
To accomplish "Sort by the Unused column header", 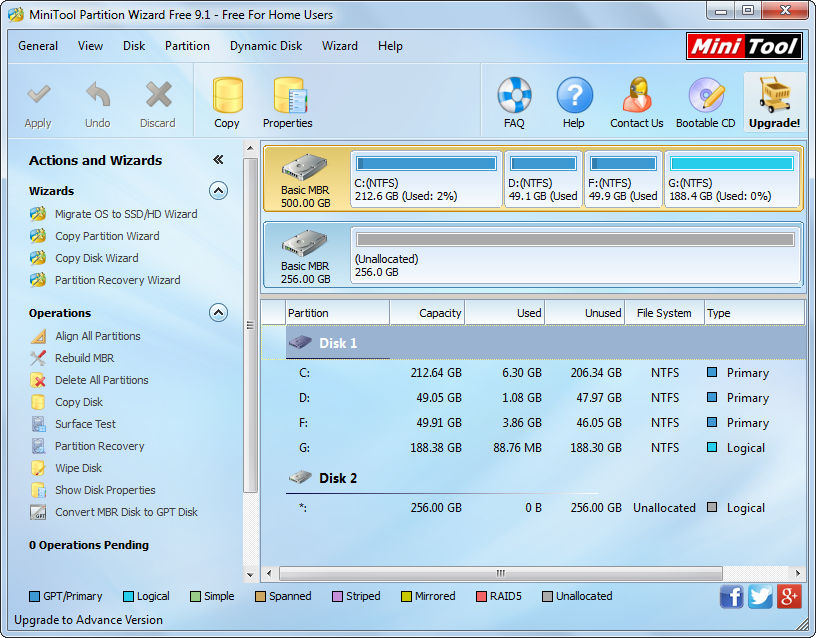I will tap(585, 313).
